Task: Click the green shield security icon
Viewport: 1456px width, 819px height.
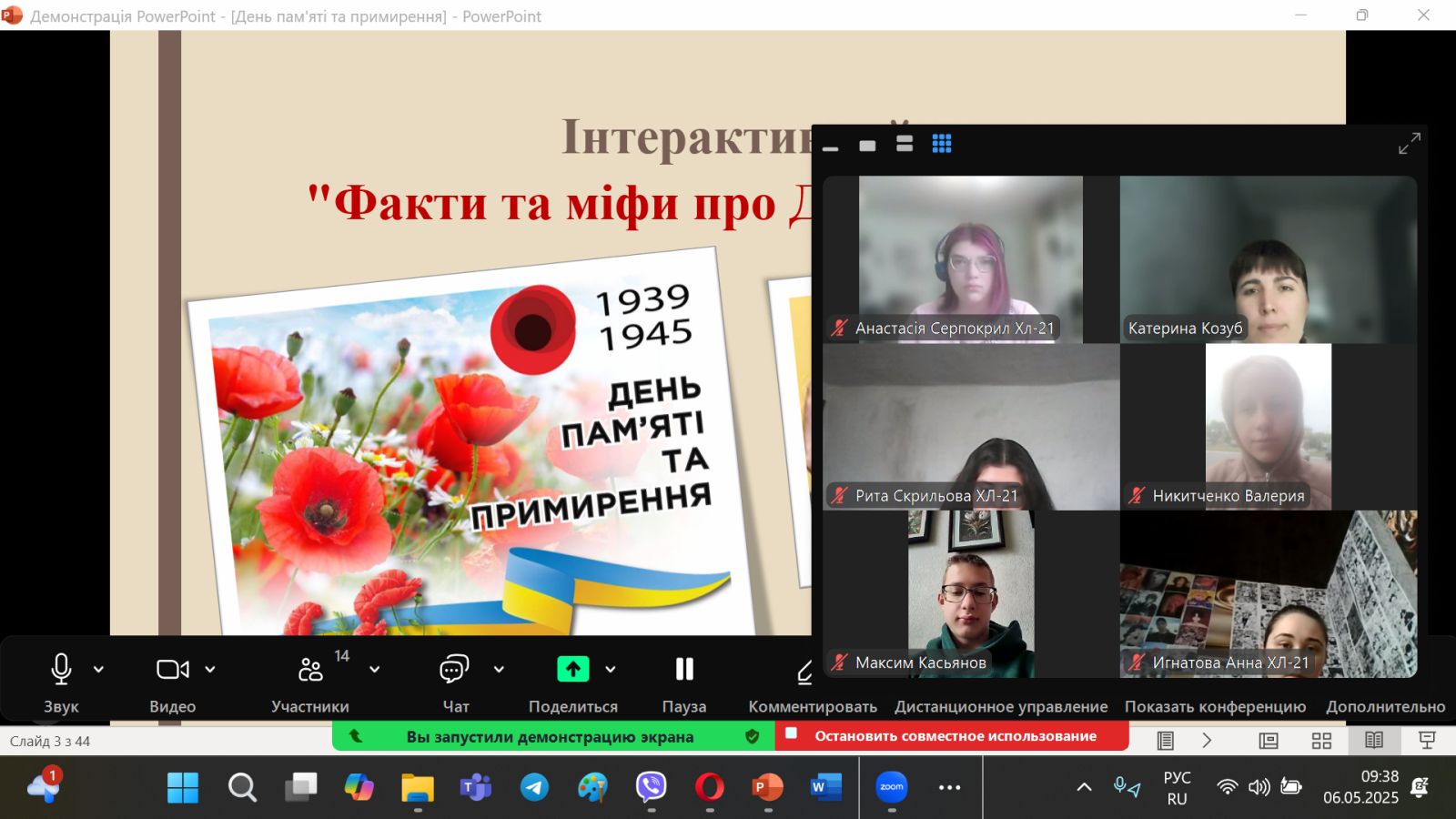Action: [x=753, y=736]
